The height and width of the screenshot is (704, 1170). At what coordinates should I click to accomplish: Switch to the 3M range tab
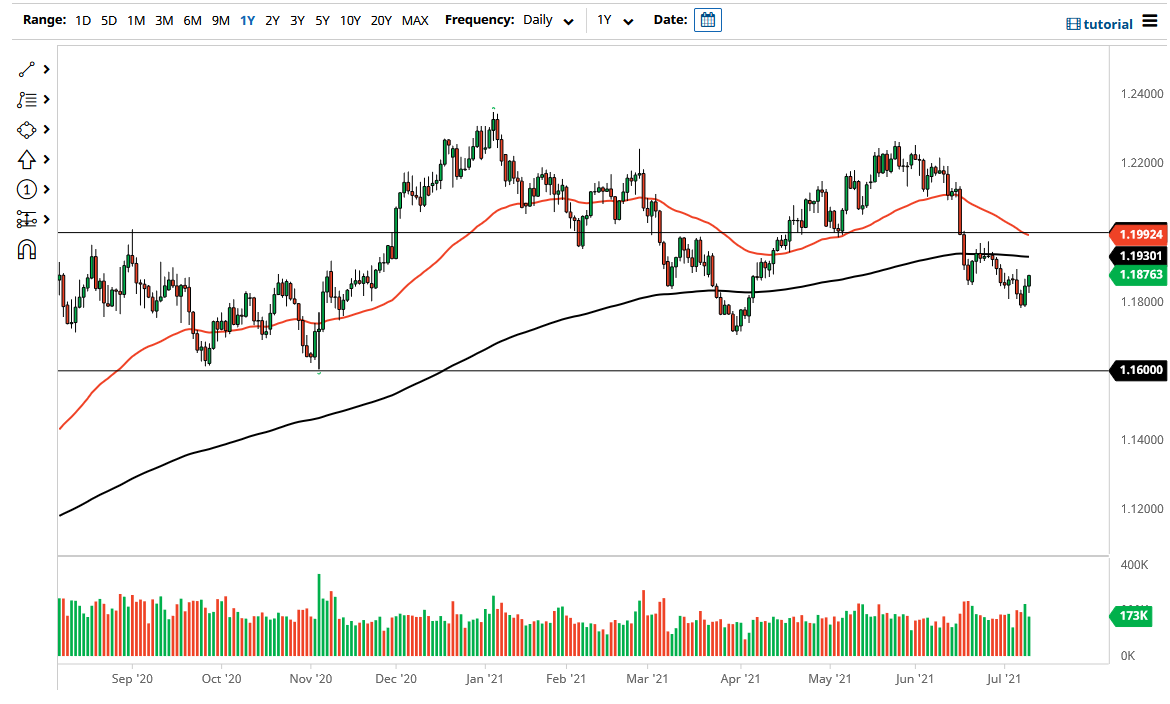(163, 19)
